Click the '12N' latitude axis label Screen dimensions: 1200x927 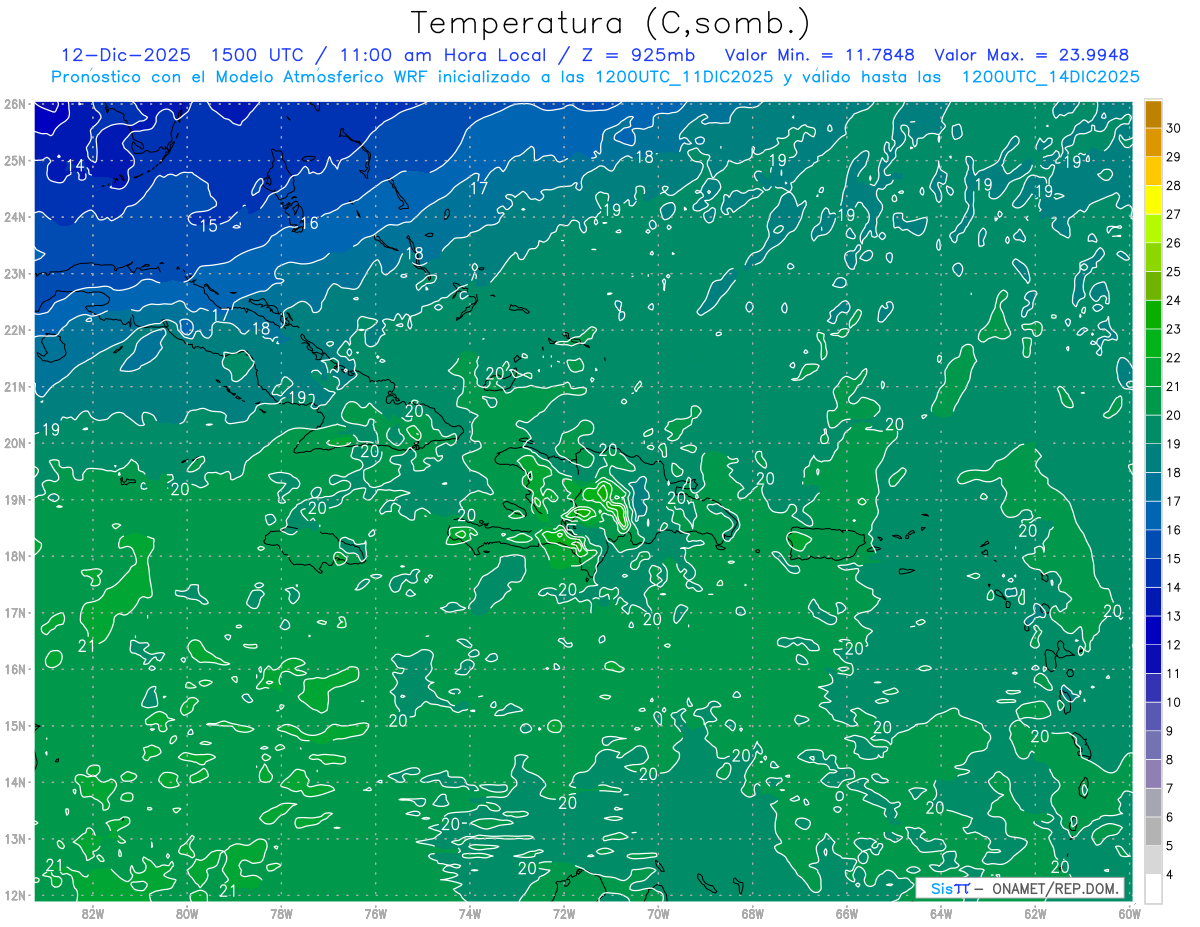pos(14,895)
